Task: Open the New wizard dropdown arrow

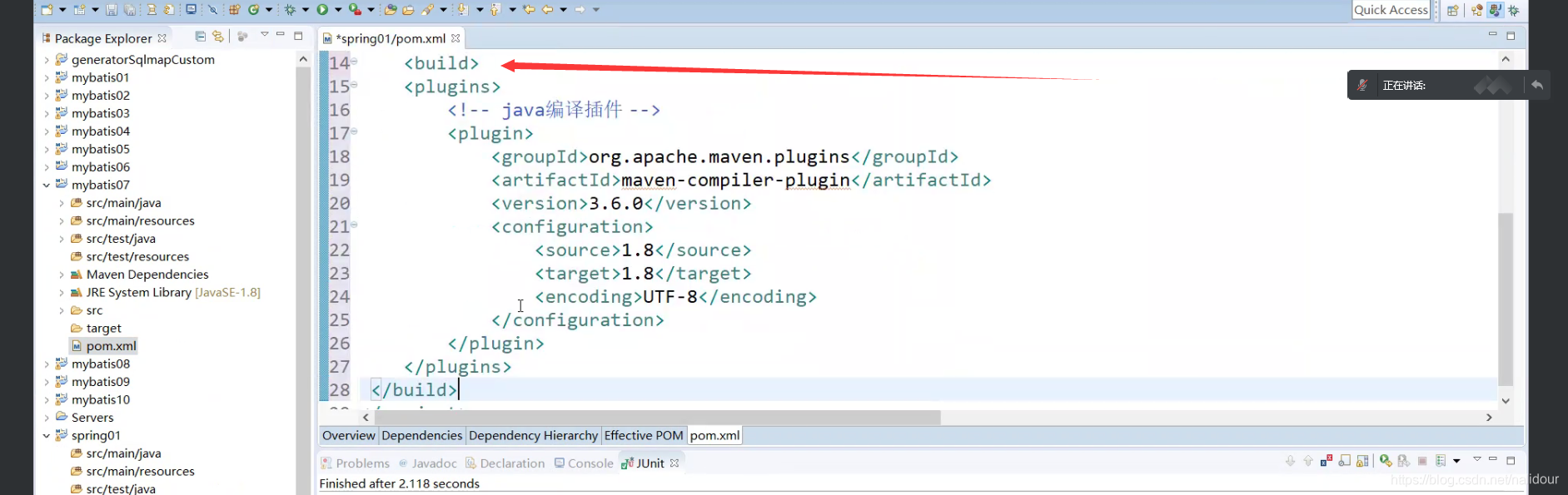Action: pyautogui.click(x=62, y=10)
